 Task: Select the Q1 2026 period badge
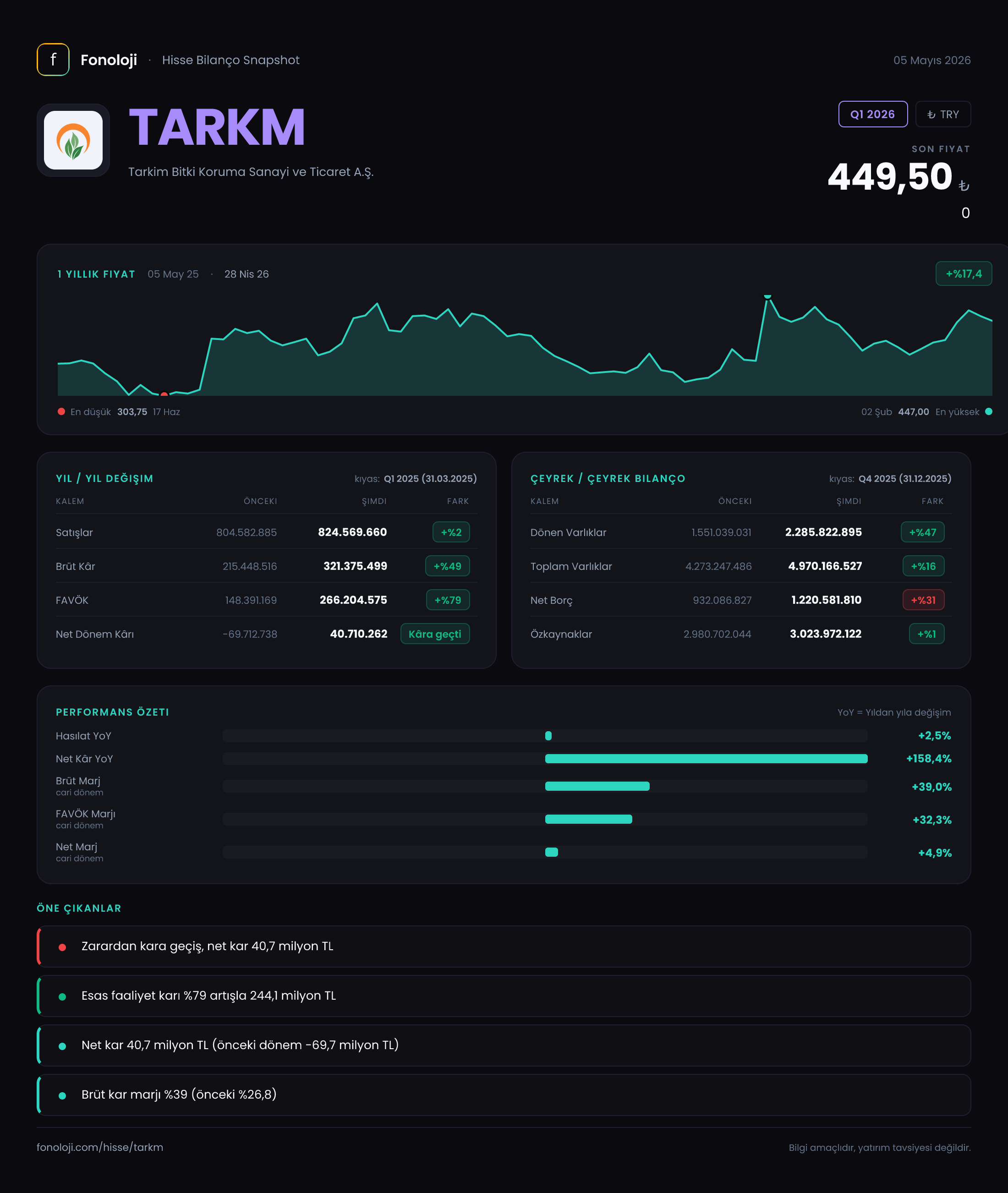[x=872, y=114]
